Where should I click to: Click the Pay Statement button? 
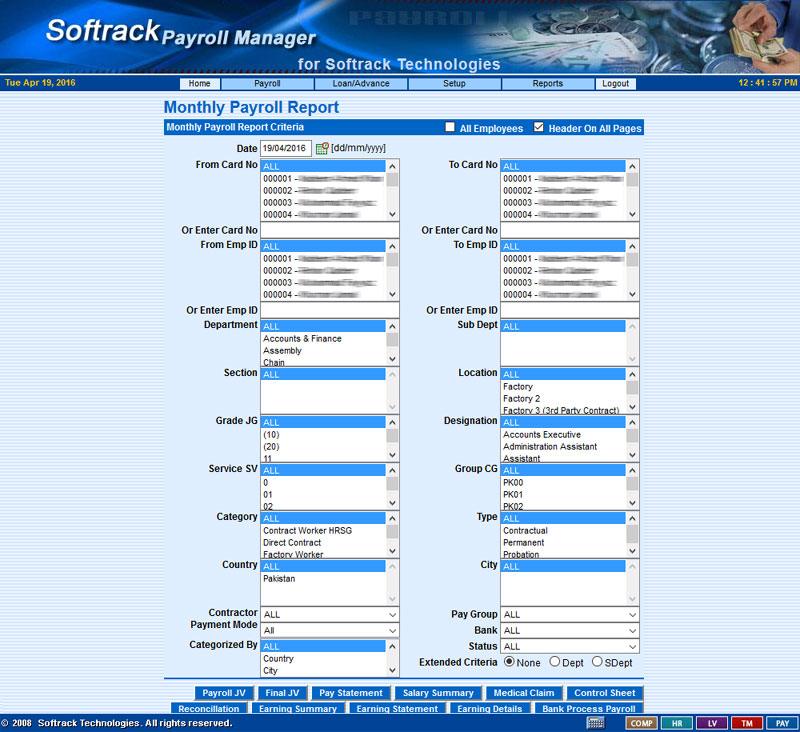point(350,693)
